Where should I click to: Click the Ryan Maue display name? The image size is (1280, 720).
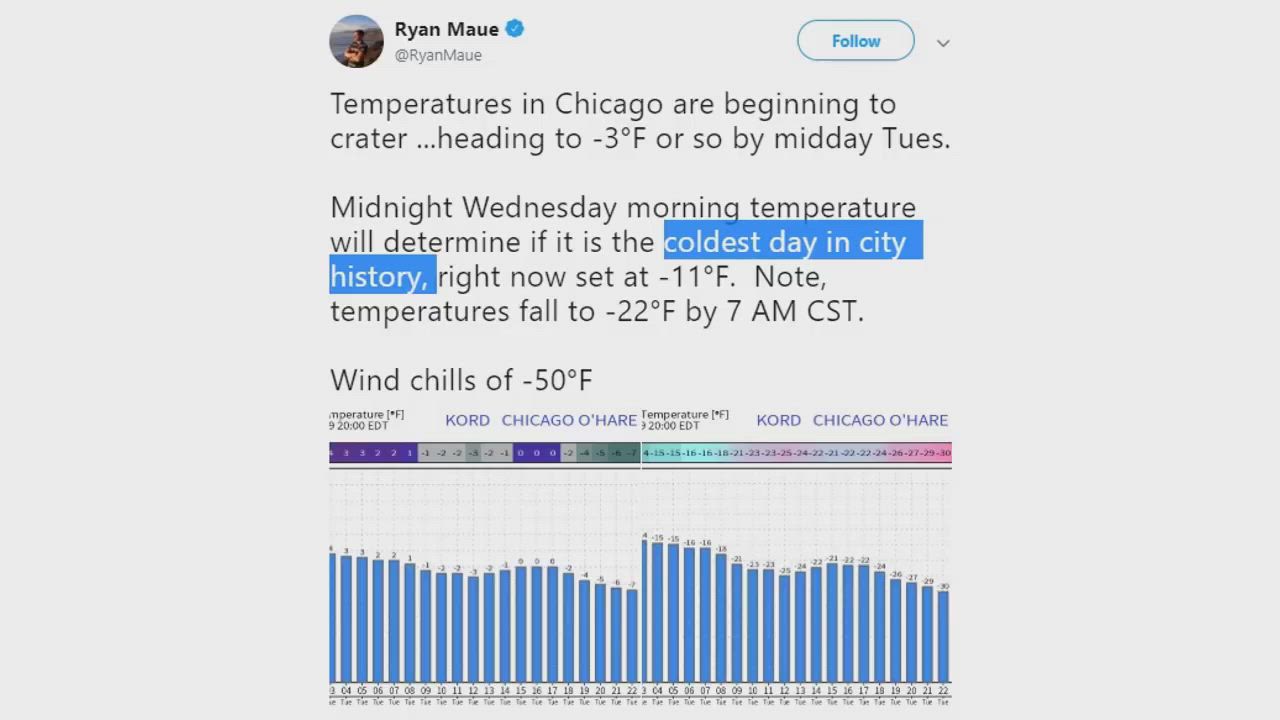click(446, 29)
